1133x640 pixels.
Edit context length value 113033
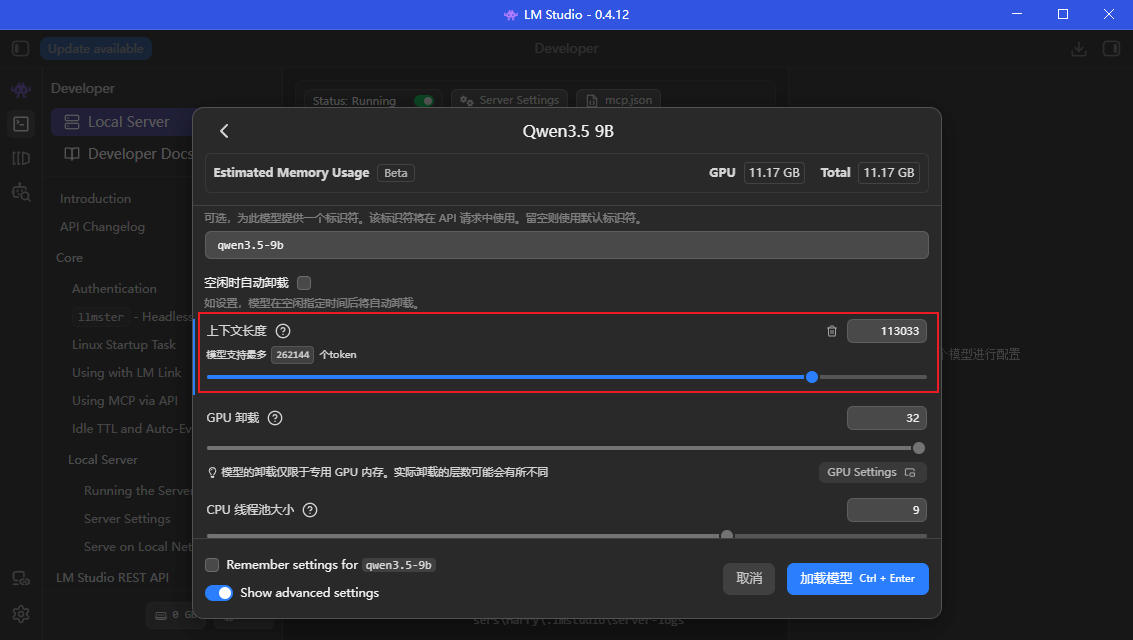[x=887, y=331]
